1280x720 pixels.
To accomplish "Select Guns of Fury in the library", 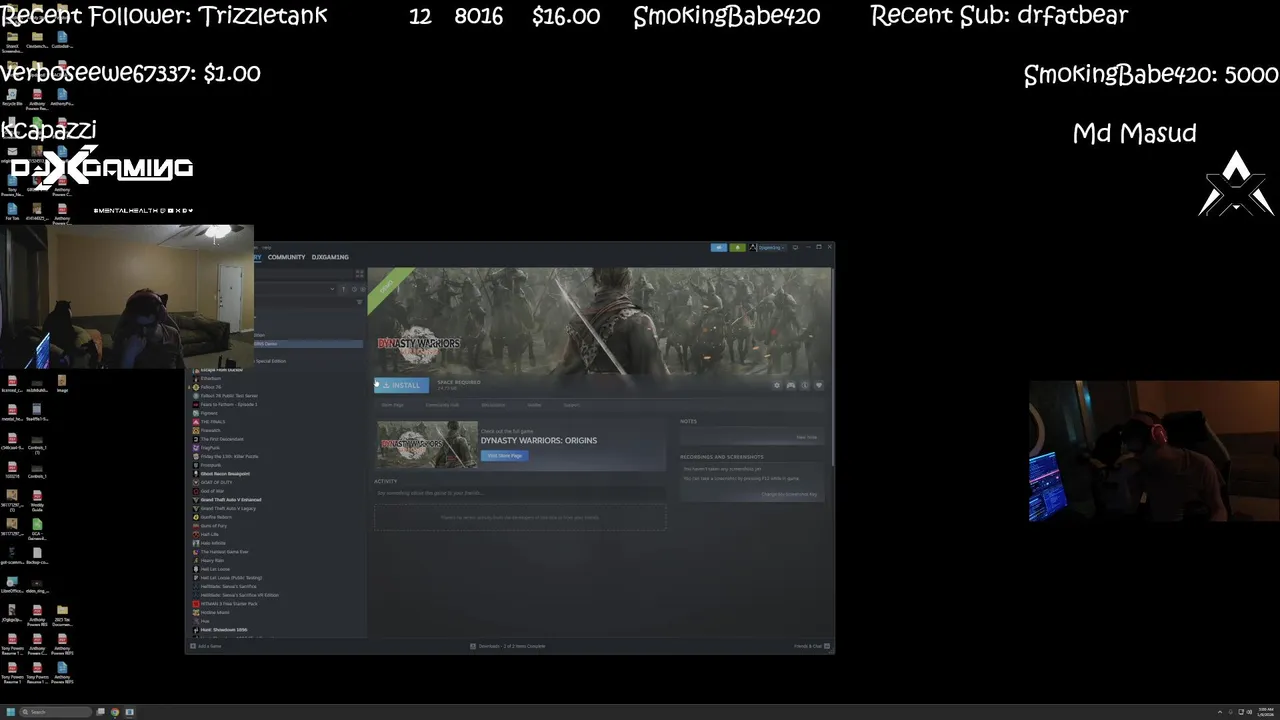I will 213,526.
